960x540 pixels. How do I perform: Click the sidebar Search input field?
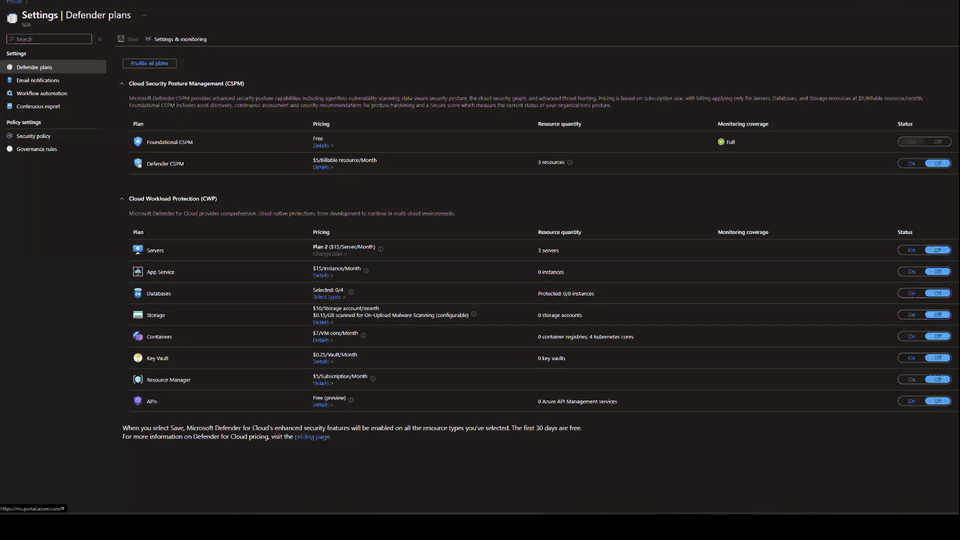coord(49,39)
